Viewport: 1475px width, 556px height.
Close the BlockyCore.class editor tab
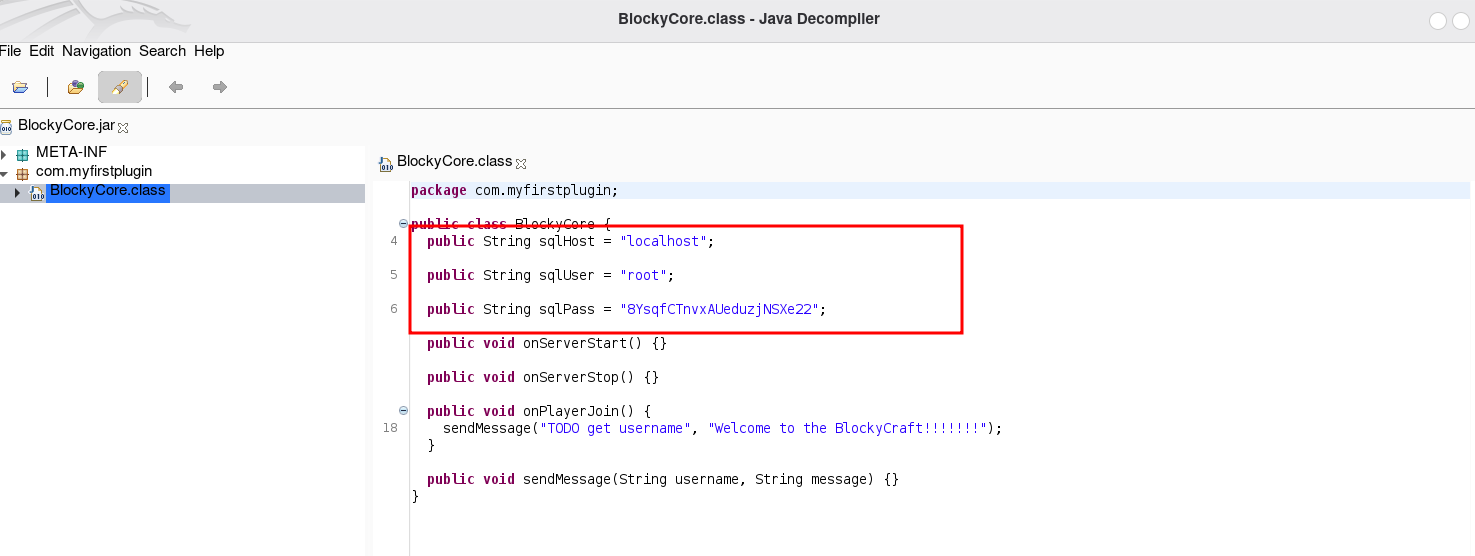tap(521, 163)
